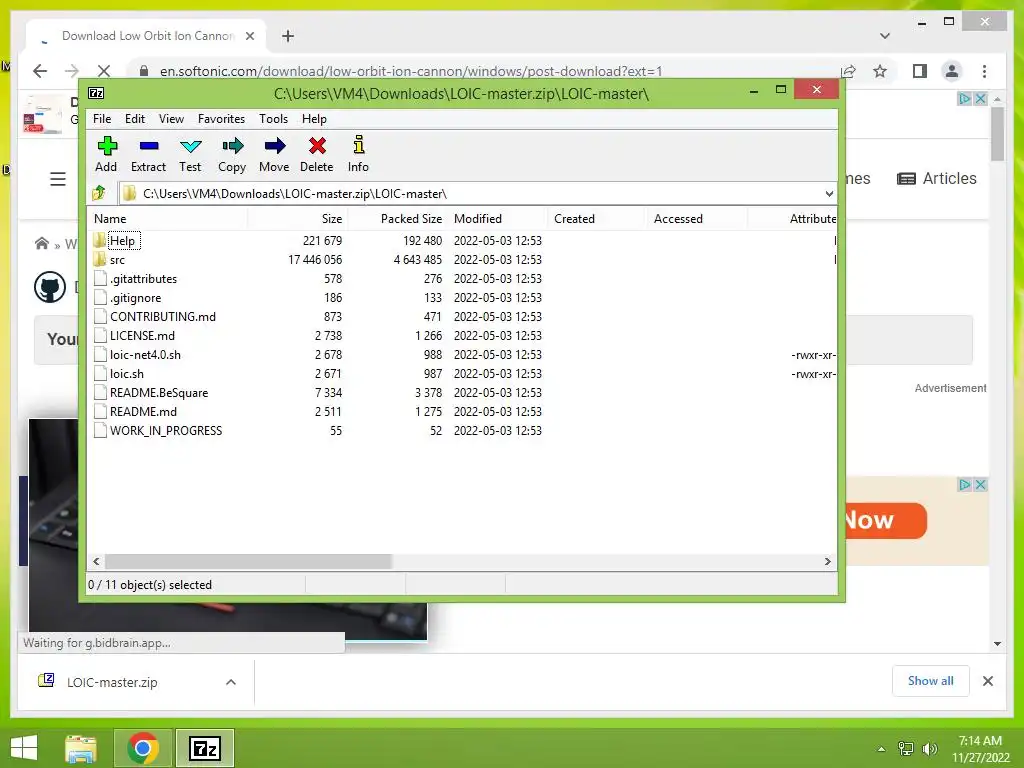Viewport: 1024px width, 768px height.
Task: Open File Explorer from the taskbar
Action: (x=81, y=748)
